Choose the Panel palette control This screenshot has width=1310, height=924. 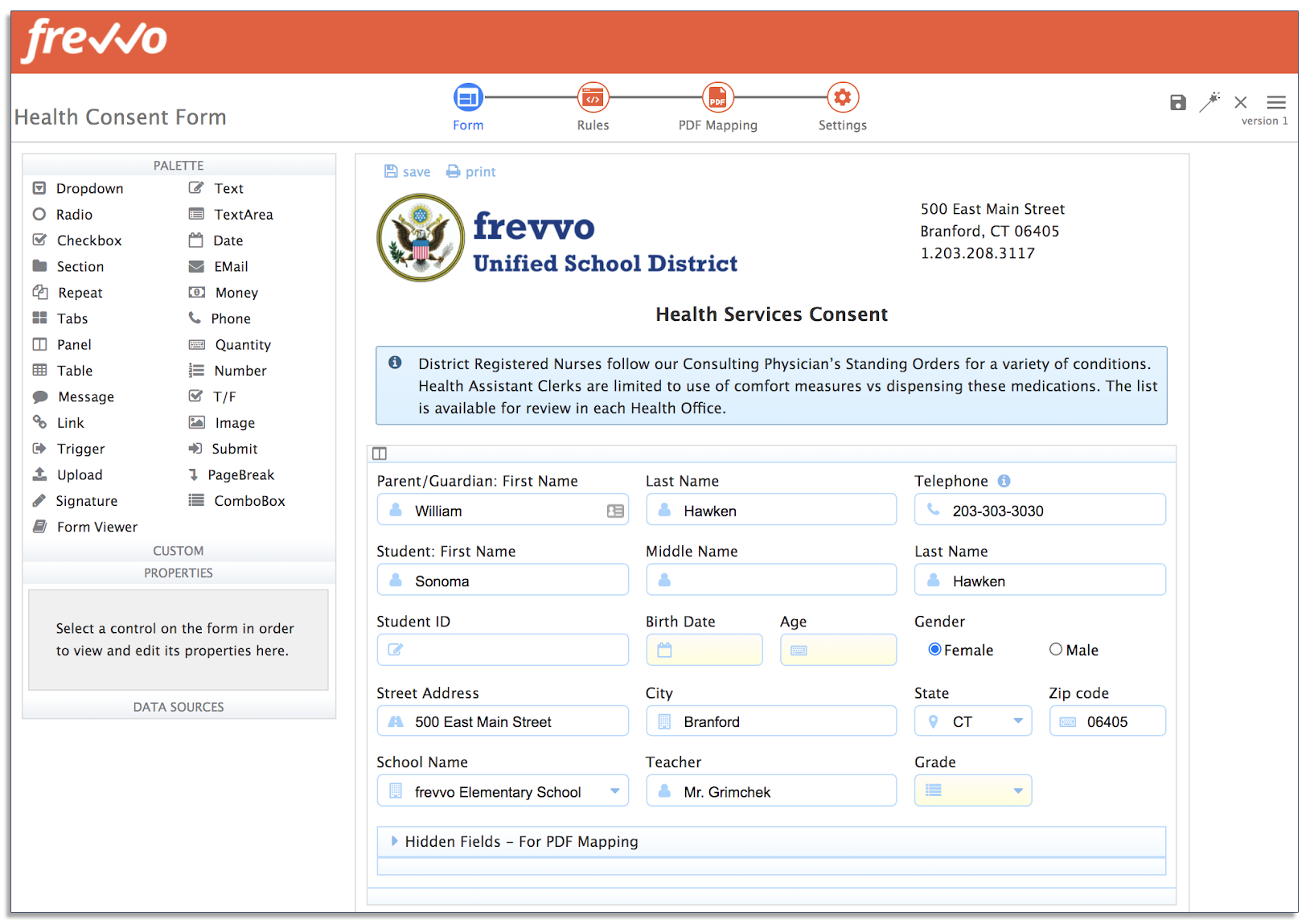coord(62,344)
